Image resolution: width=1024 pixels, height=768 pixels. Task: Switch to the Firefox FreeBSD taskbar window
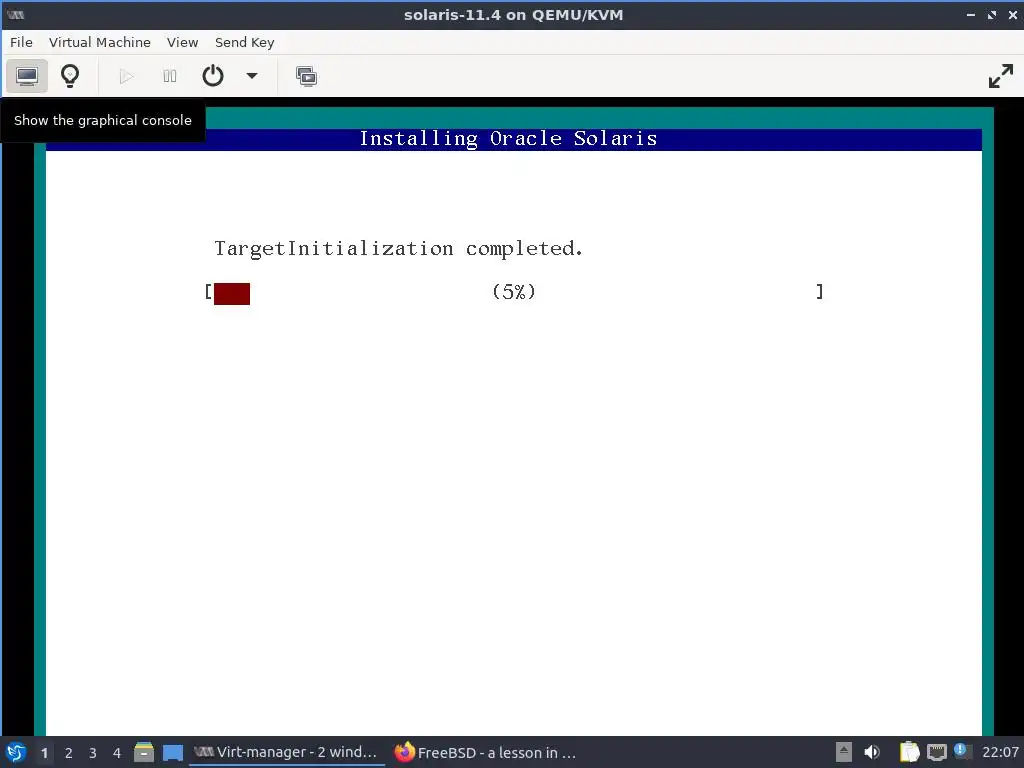tap(486, 752)
